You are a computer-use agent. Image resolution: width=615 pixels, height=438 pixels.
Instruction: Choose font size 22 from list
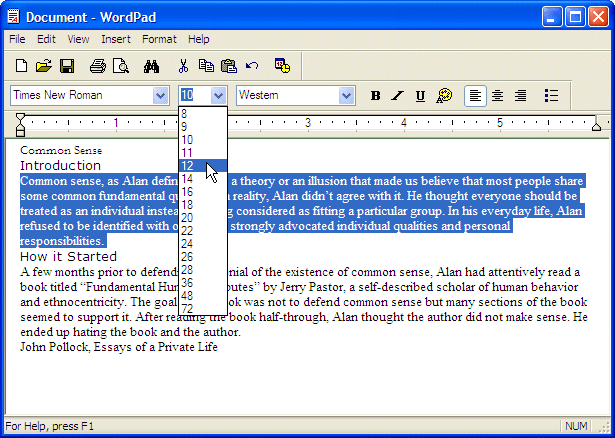click(203, 231)
